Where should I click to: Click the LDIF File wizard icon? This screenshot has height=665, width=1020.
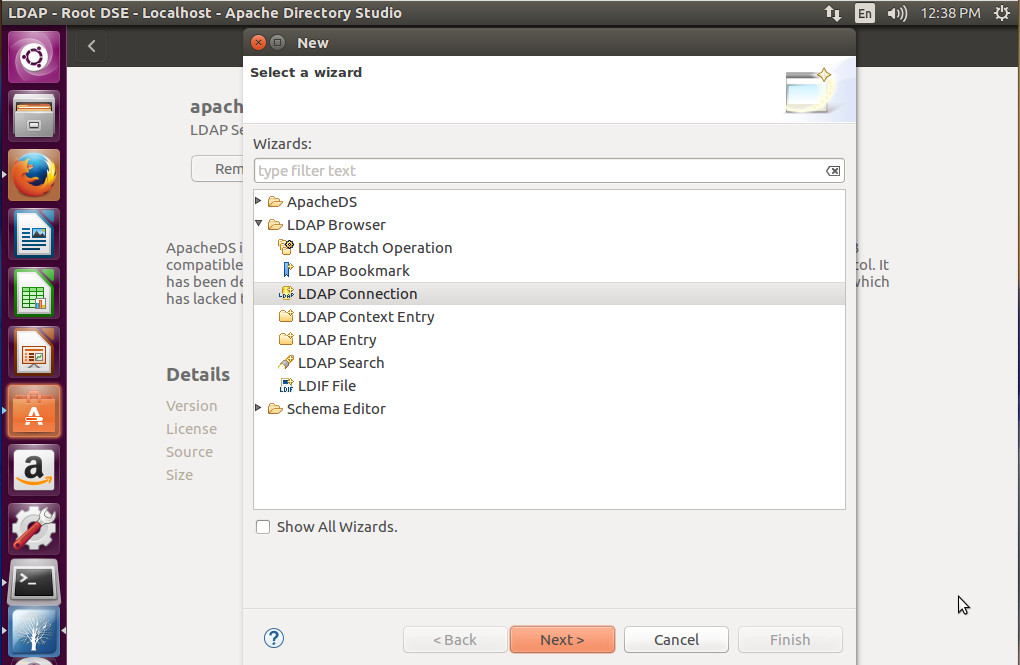click(x=287, y=385)
